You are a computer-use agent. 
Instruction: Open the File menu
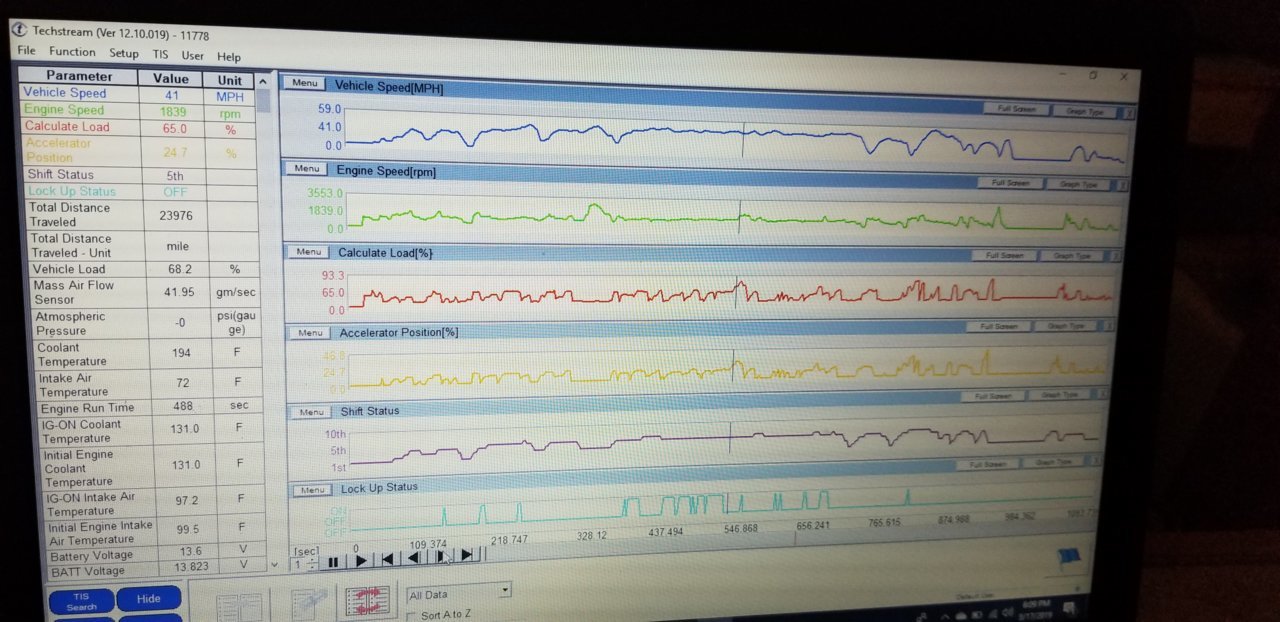coord(26,50)
